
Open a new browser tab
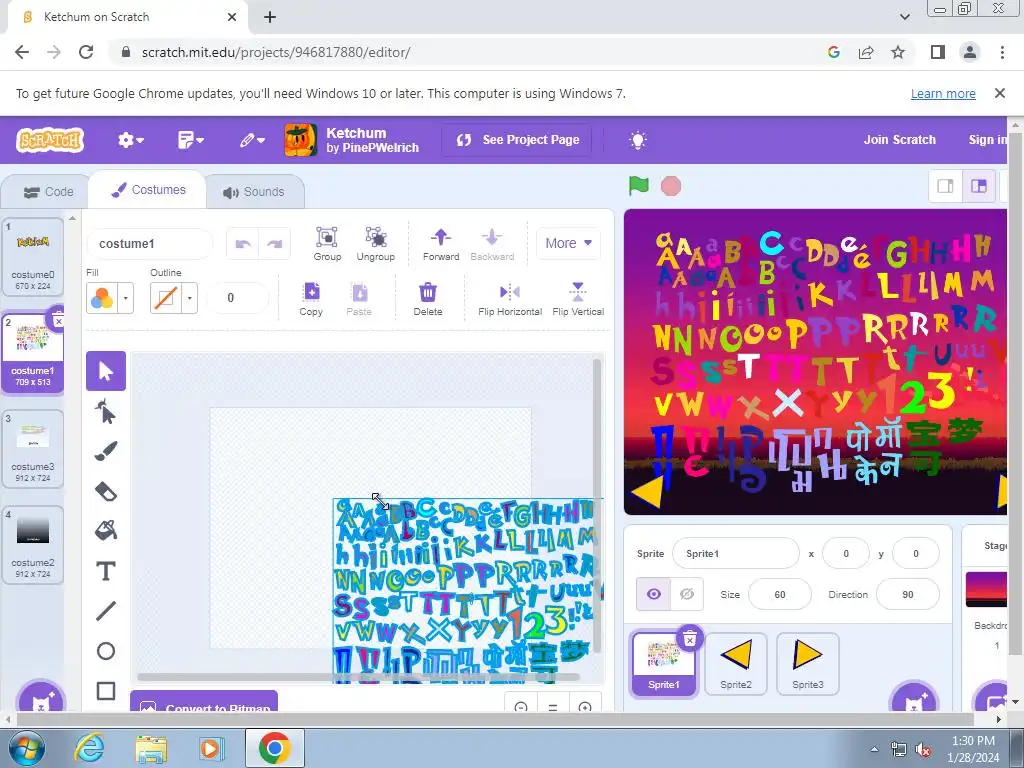270,17
